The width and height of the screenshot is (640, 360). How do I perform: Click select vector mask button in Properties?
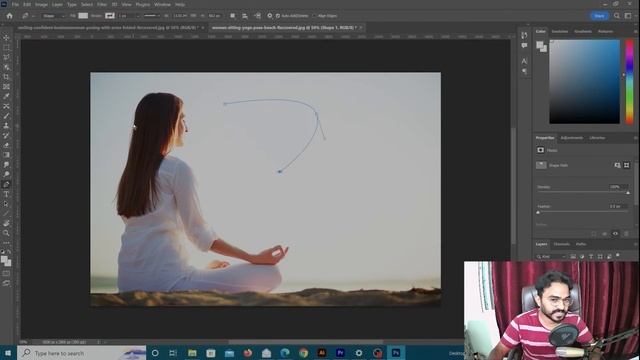pyautogui.click(x=627, y=165)
